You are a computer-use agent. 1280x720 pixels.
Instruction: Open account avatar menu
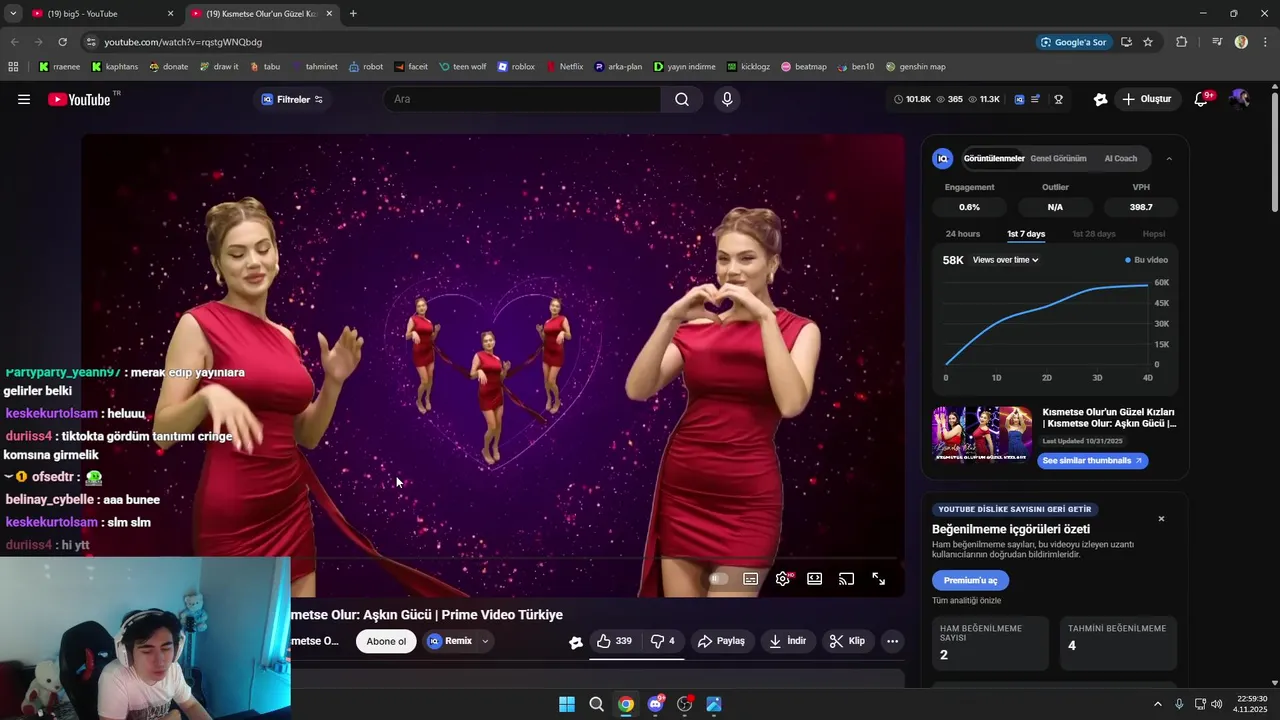tap(1239, 99)
